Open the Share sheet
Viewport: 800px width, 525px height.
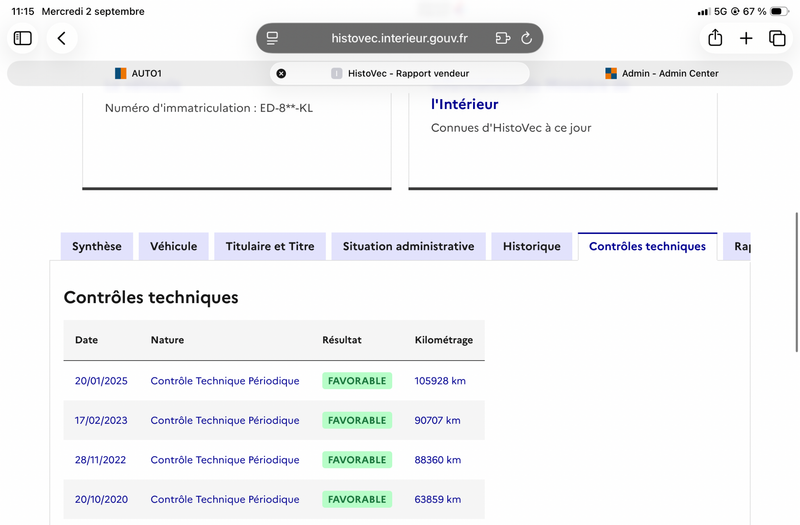coord(715,38)
